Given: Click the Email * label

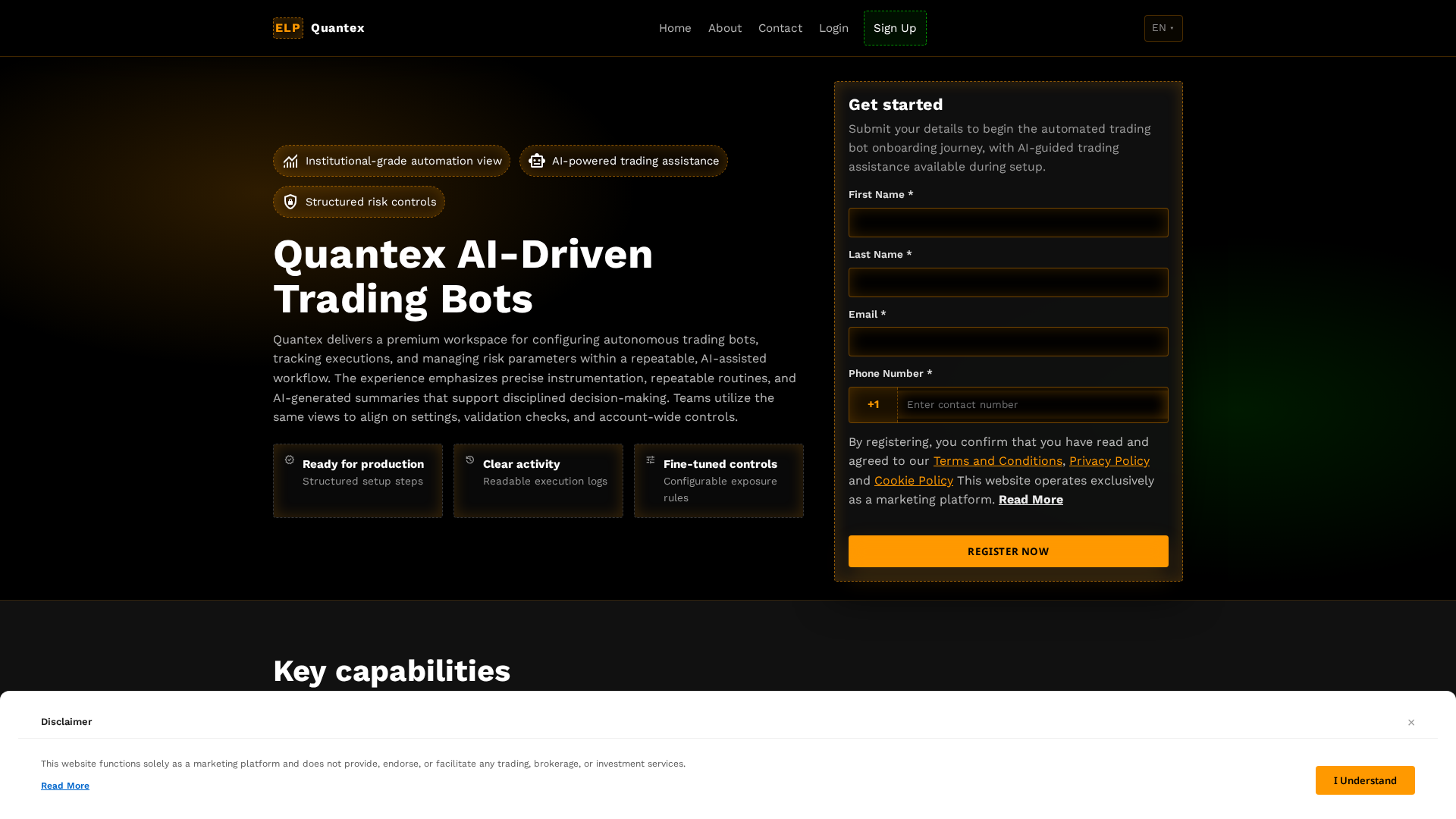Looking at the screenshot, I should point(868,315).
